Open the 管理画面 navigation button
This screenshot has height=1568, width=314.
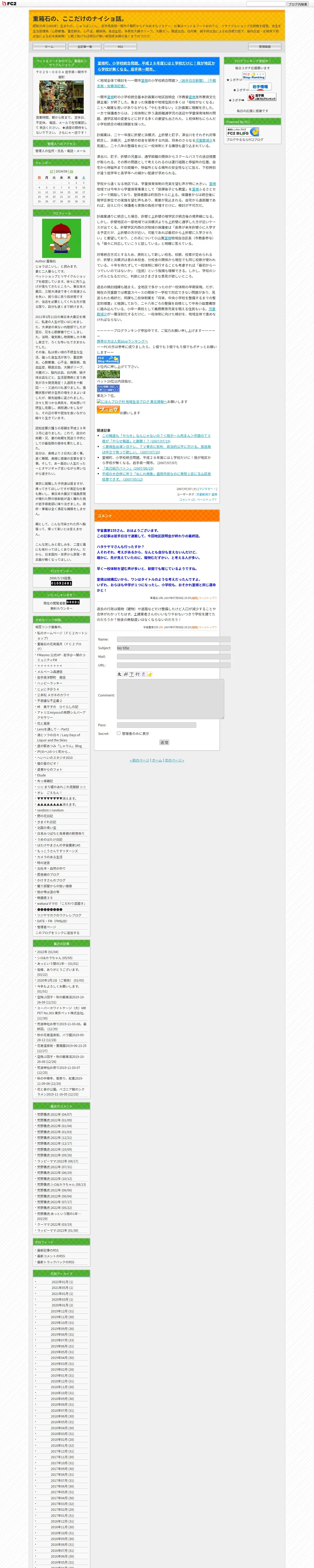[x=265, y=47]
